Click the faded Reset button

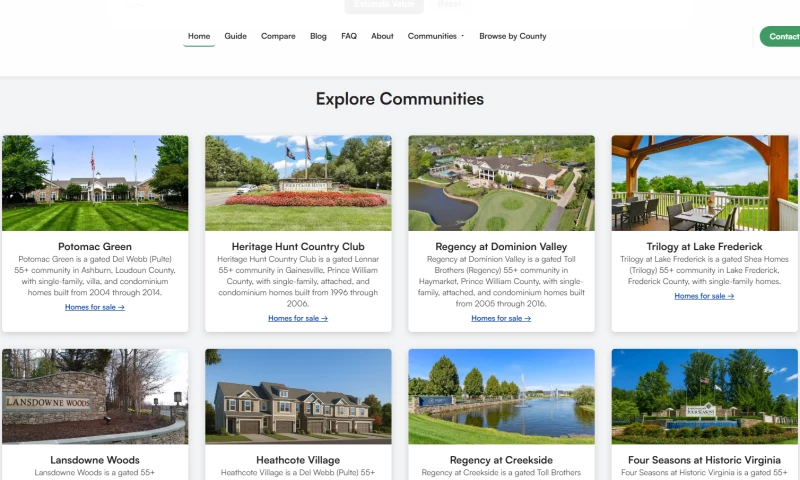[449, 5]
